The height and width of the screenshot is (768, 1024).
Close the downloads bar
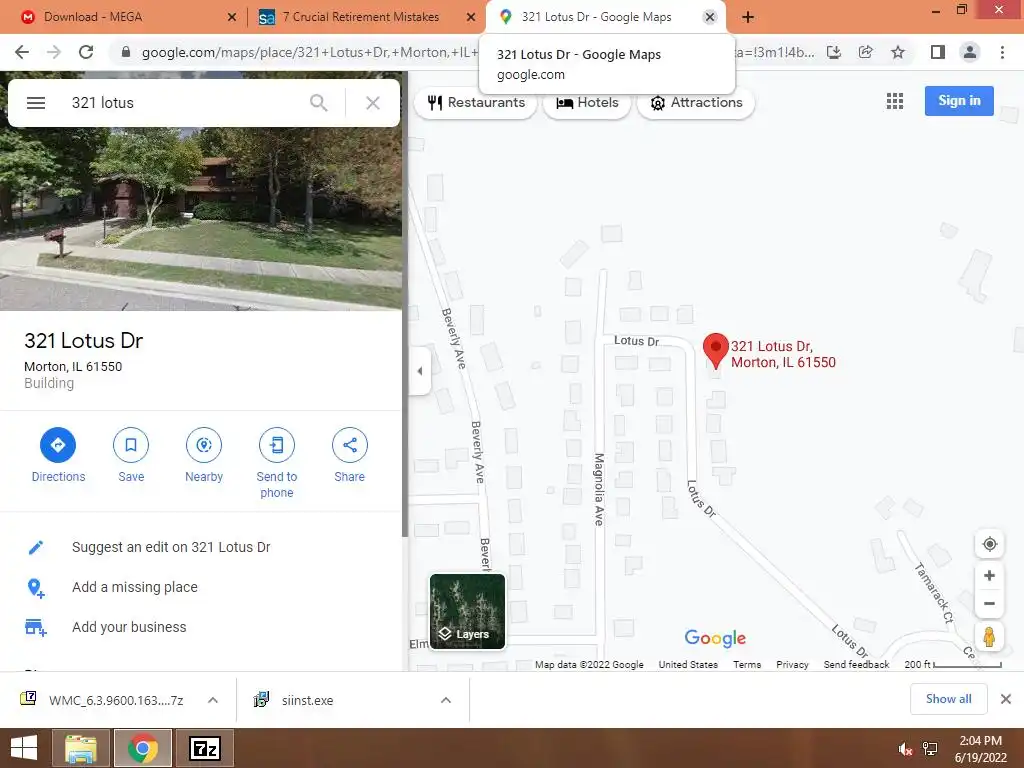point(1006,699)
